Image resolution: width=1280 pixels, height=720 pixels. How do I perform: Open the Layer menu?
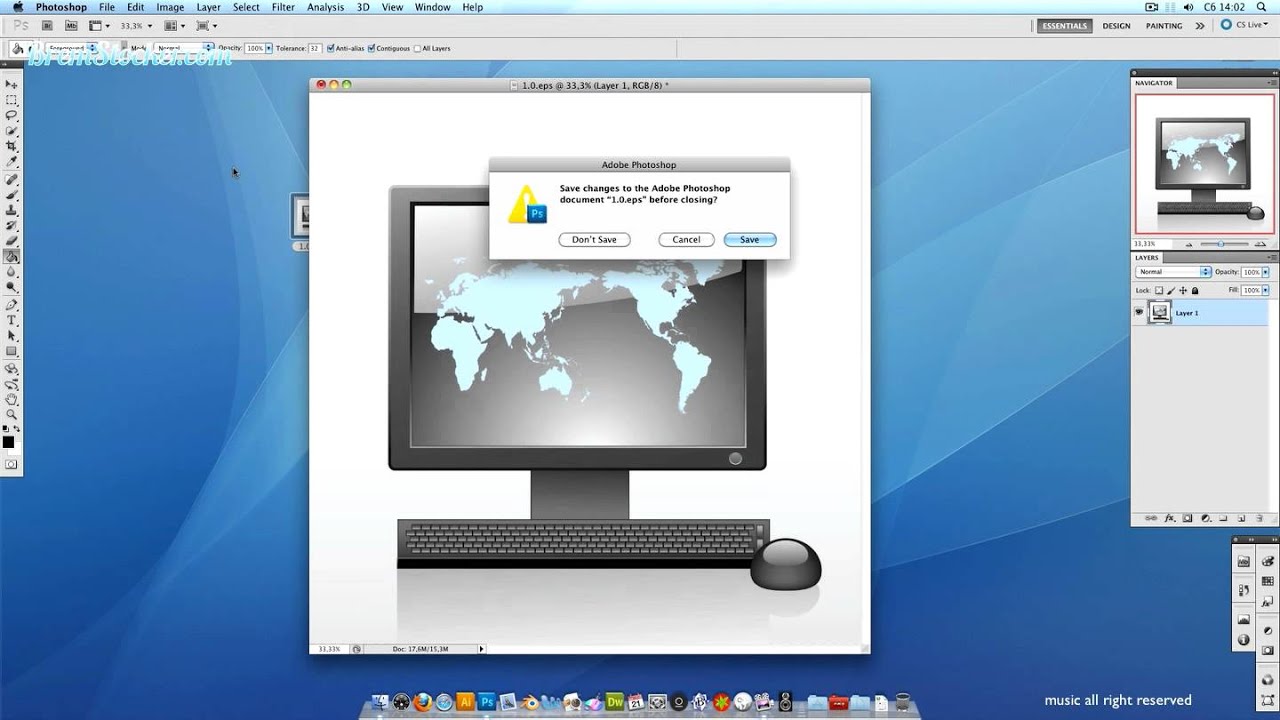(208, 7)
